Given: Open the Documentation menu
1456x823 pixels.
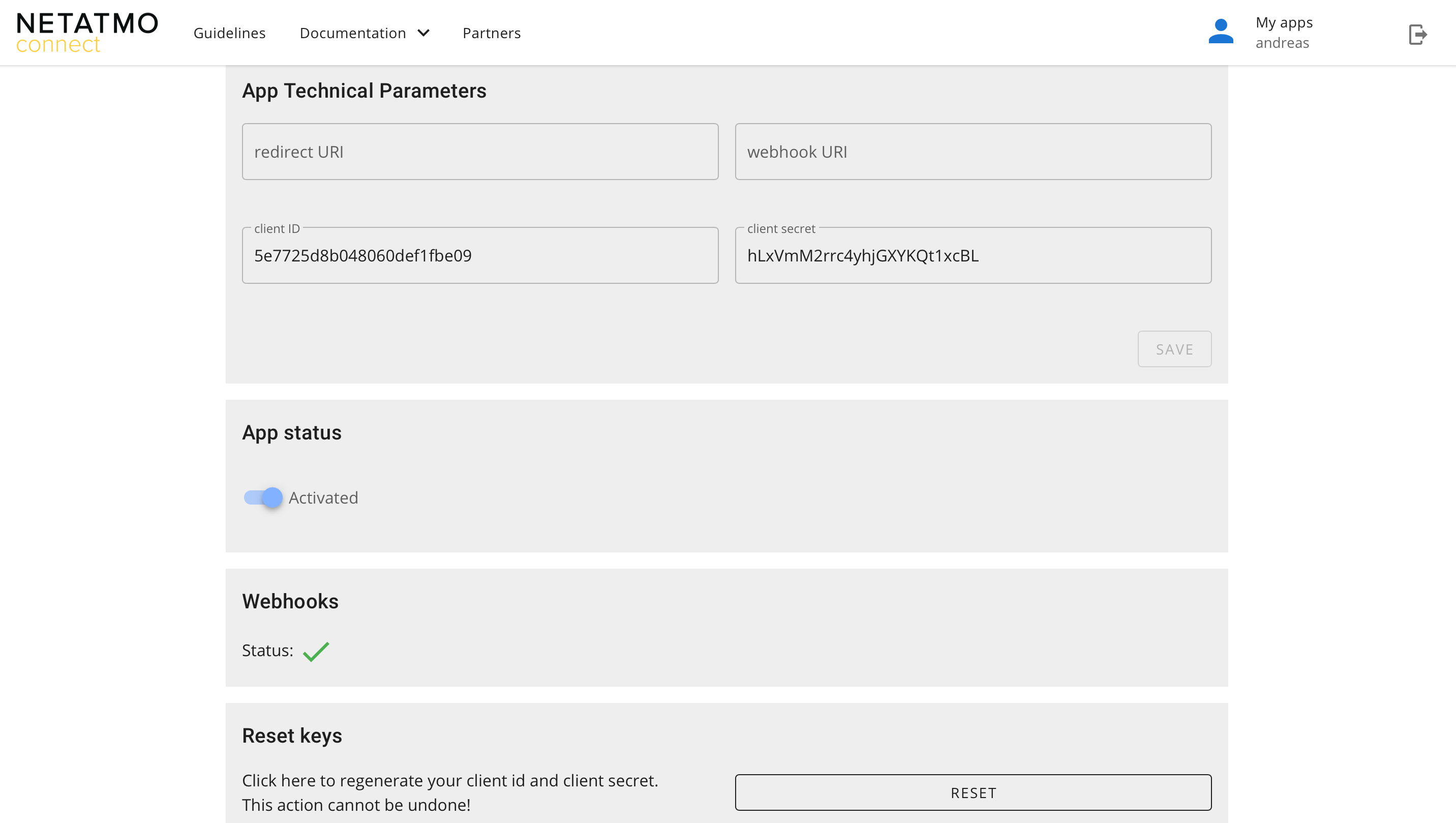Looking at the screenshot, I should pyautogui.click(x=353, y=33).
